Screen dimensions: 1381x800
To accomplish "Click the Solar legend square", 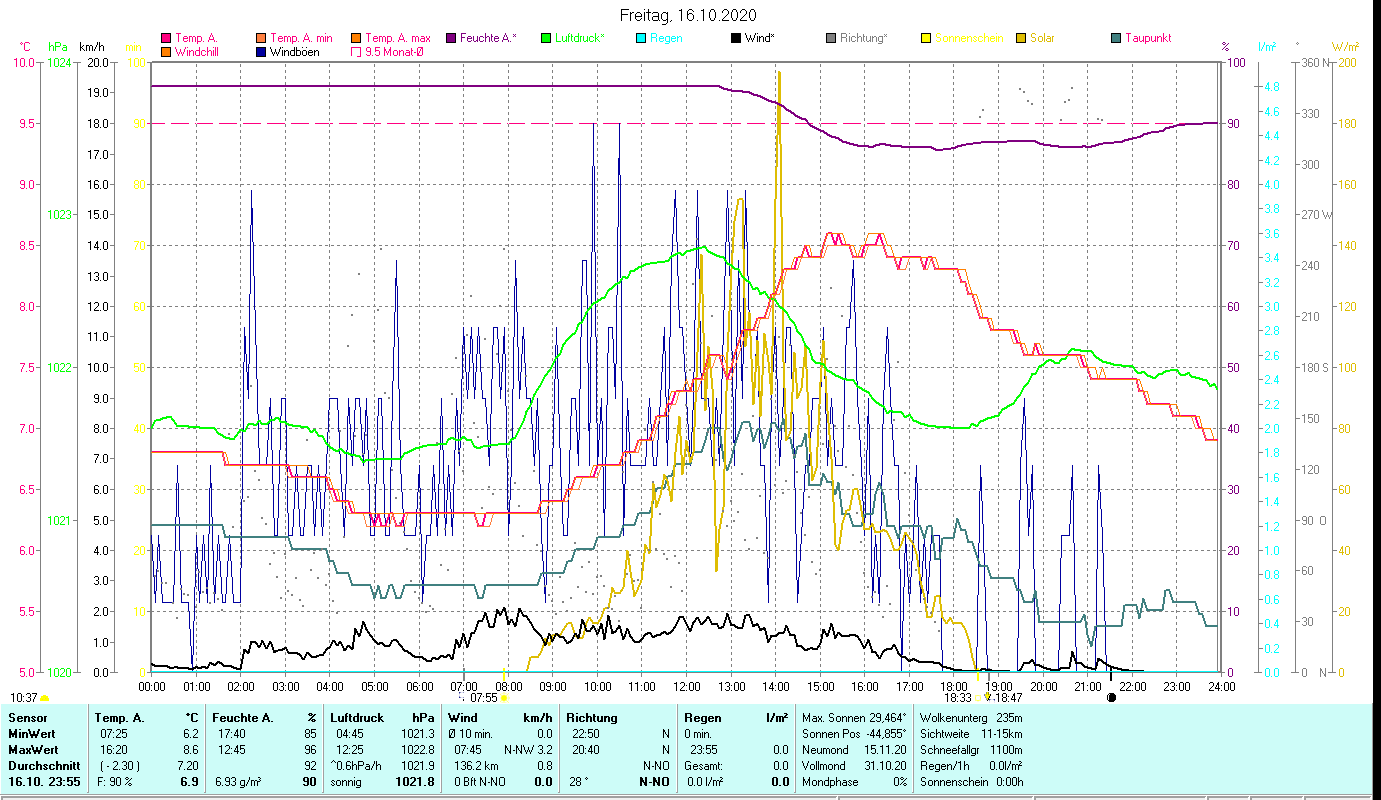I will point(1021,39).
